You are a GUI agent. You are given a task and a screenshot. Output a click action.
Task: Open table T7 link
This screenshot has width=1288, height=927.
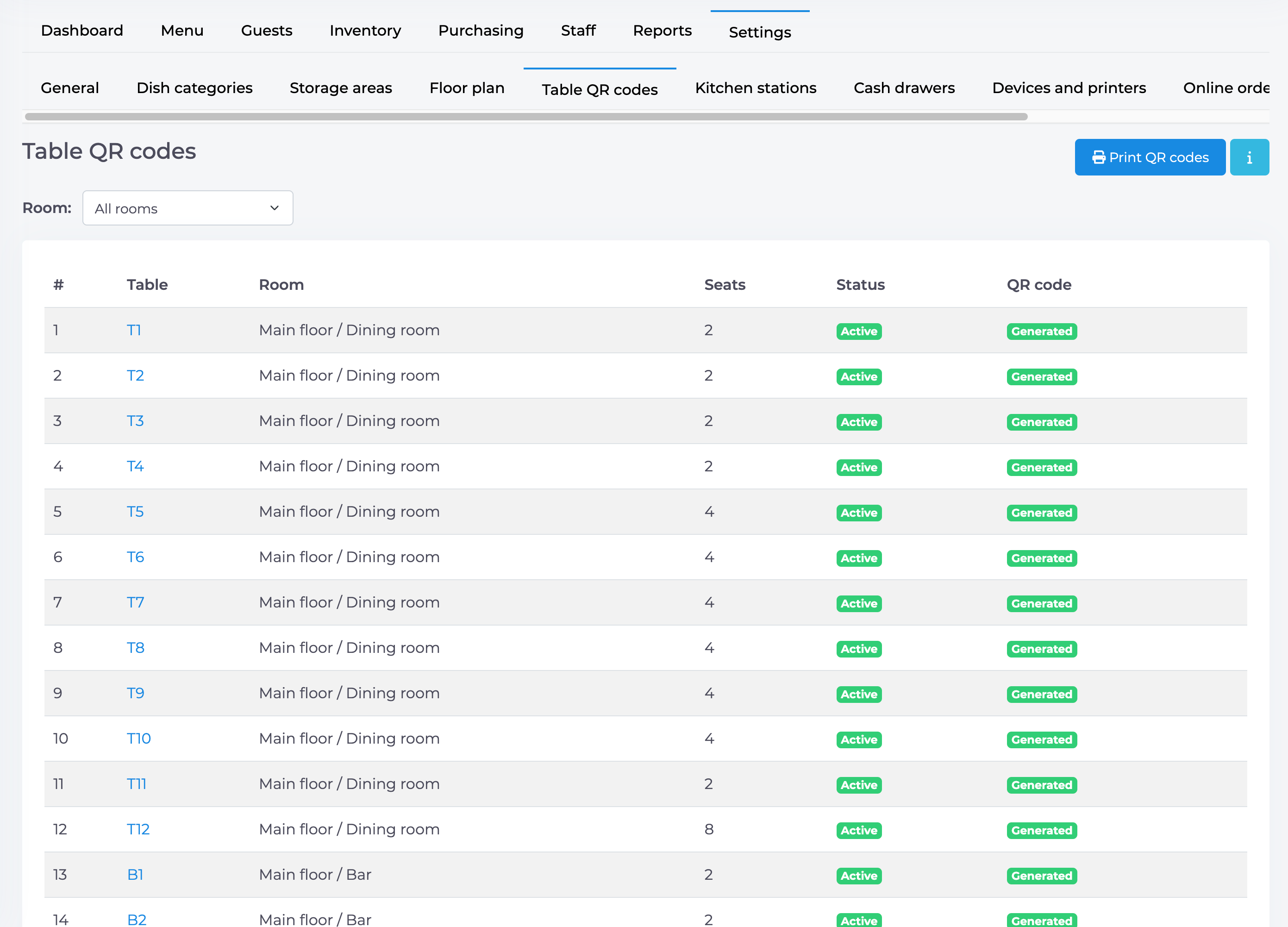(x=135, y=603)
